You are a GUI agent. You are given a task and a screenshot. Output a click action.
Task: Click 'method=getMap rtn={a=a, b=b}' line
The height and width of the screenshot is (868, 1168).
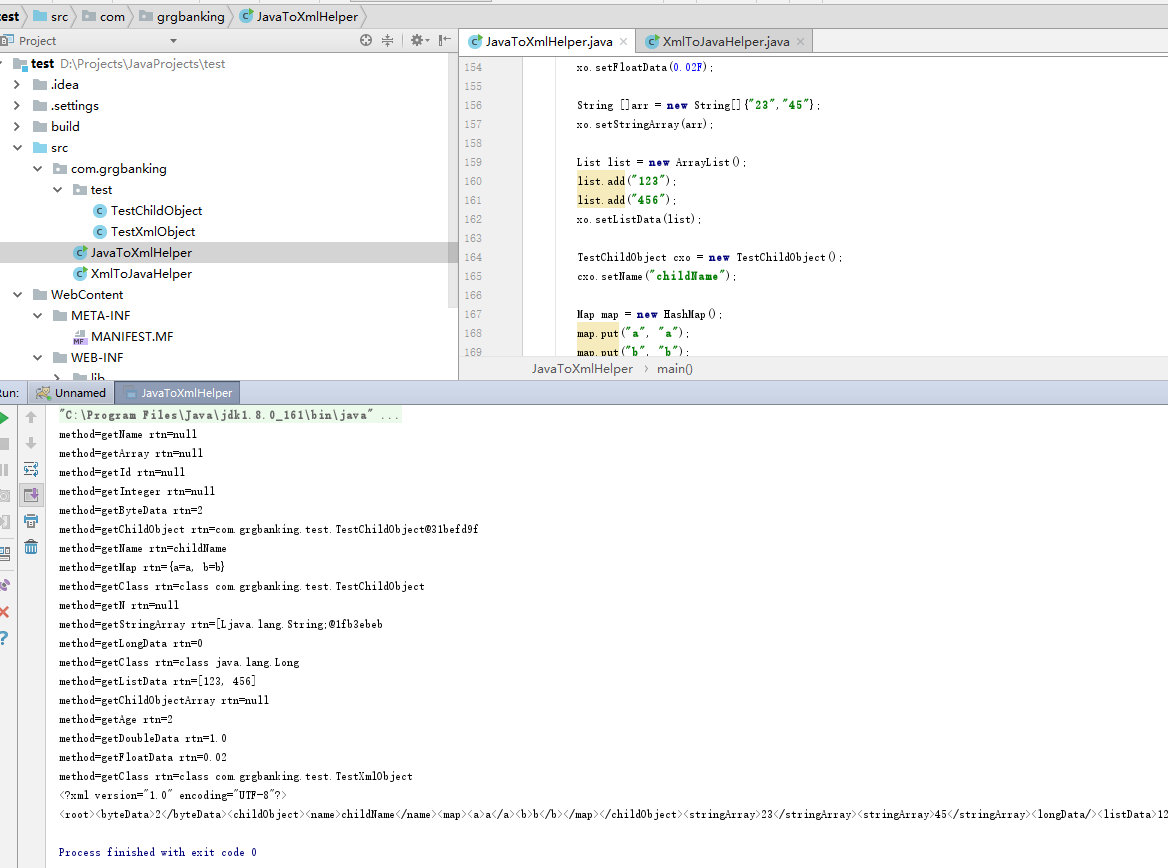[x=142, y=567]
